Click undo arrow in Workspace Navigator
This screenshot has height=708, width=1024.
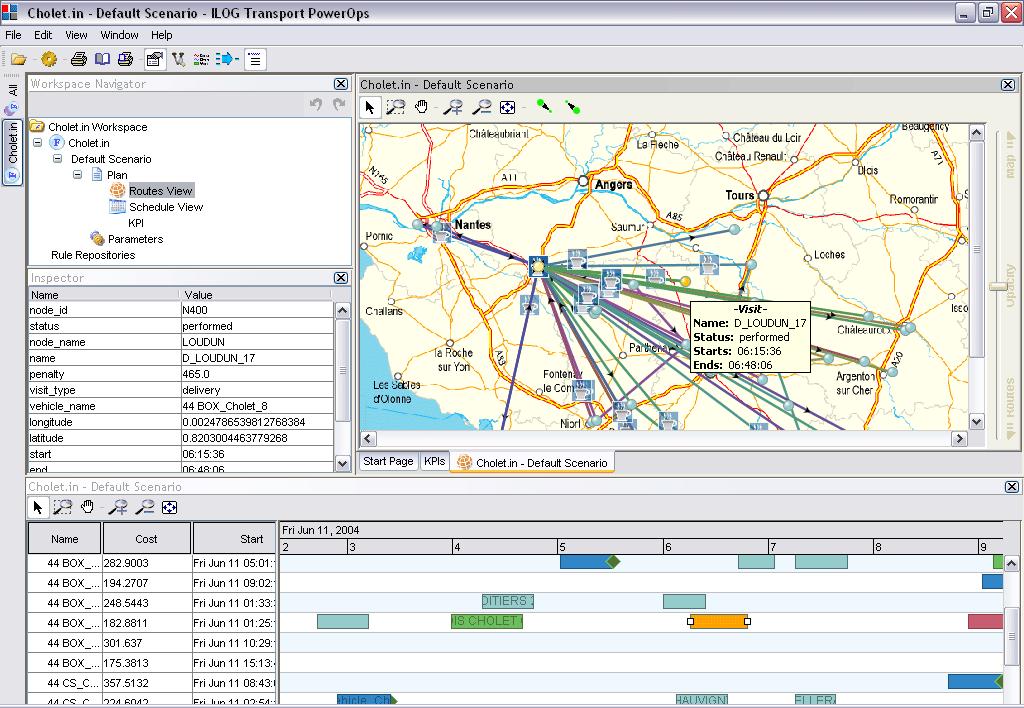coord(316,105)
